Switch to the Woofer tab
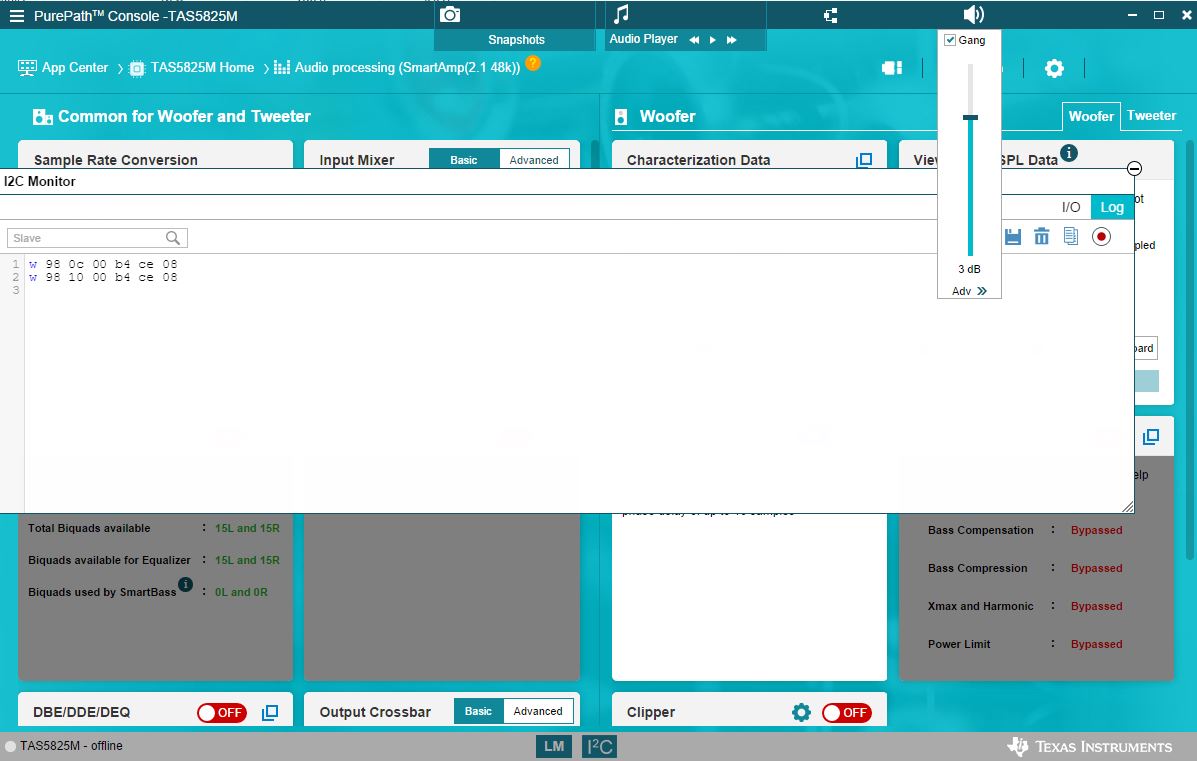This screenshot has height=761, width=1197. (1091, 116)
